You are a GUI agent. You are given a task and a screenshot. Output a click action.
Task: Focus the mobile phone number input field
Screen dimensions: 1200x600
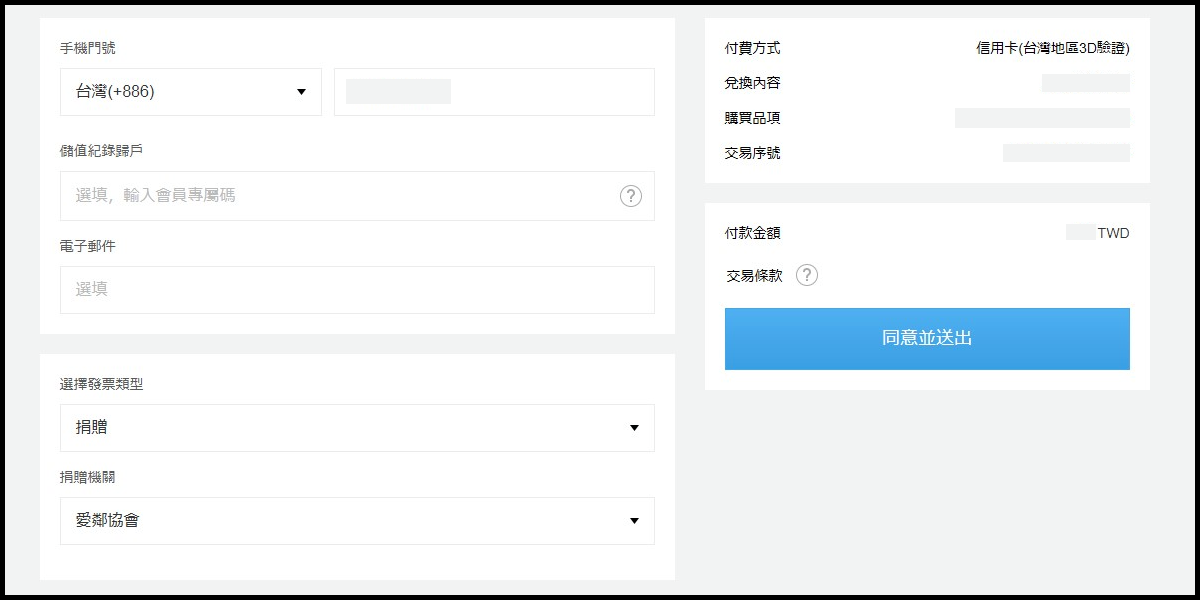[x=494, y=92]
